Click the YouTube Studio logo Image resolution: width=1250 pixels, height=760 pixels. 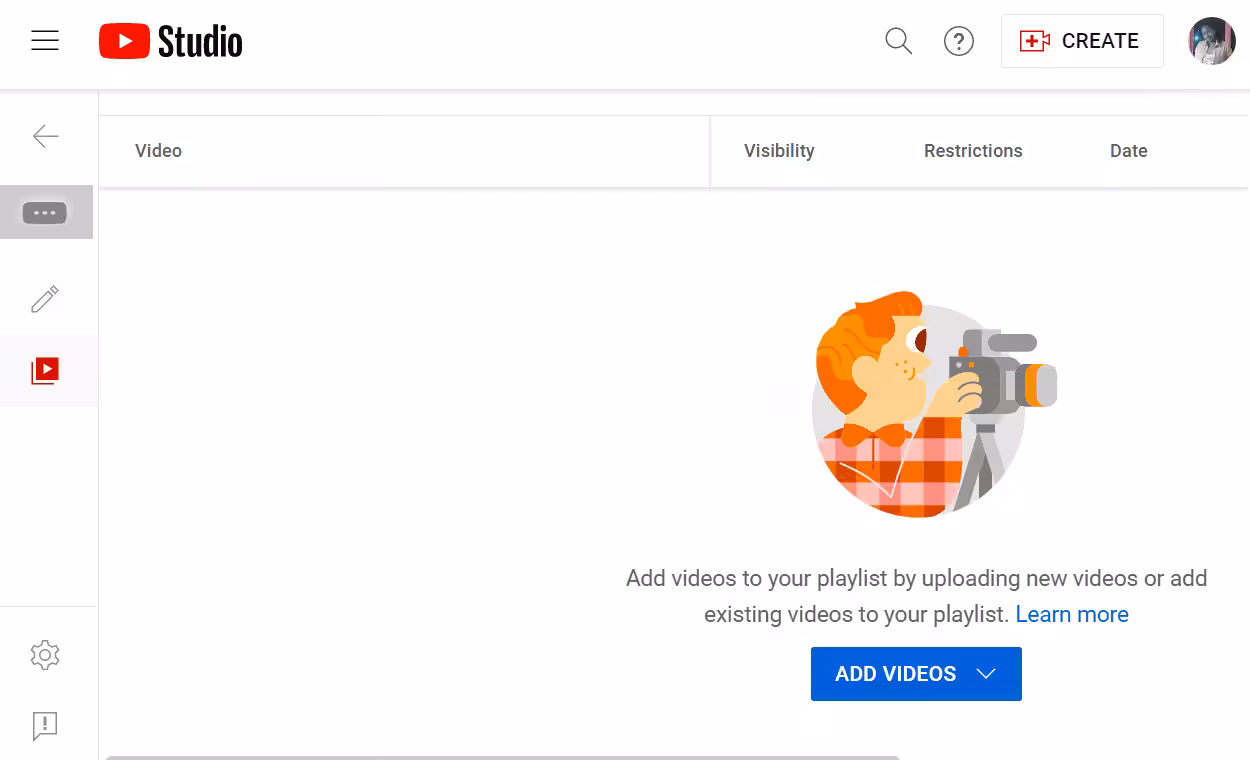click(171, 41)
